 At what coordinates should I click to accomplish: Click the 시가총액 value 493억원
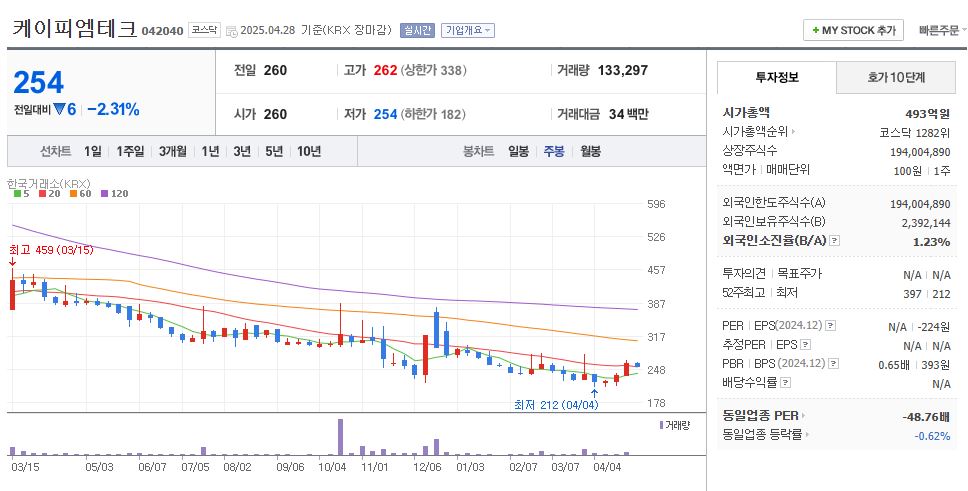[x=927, y=114]
